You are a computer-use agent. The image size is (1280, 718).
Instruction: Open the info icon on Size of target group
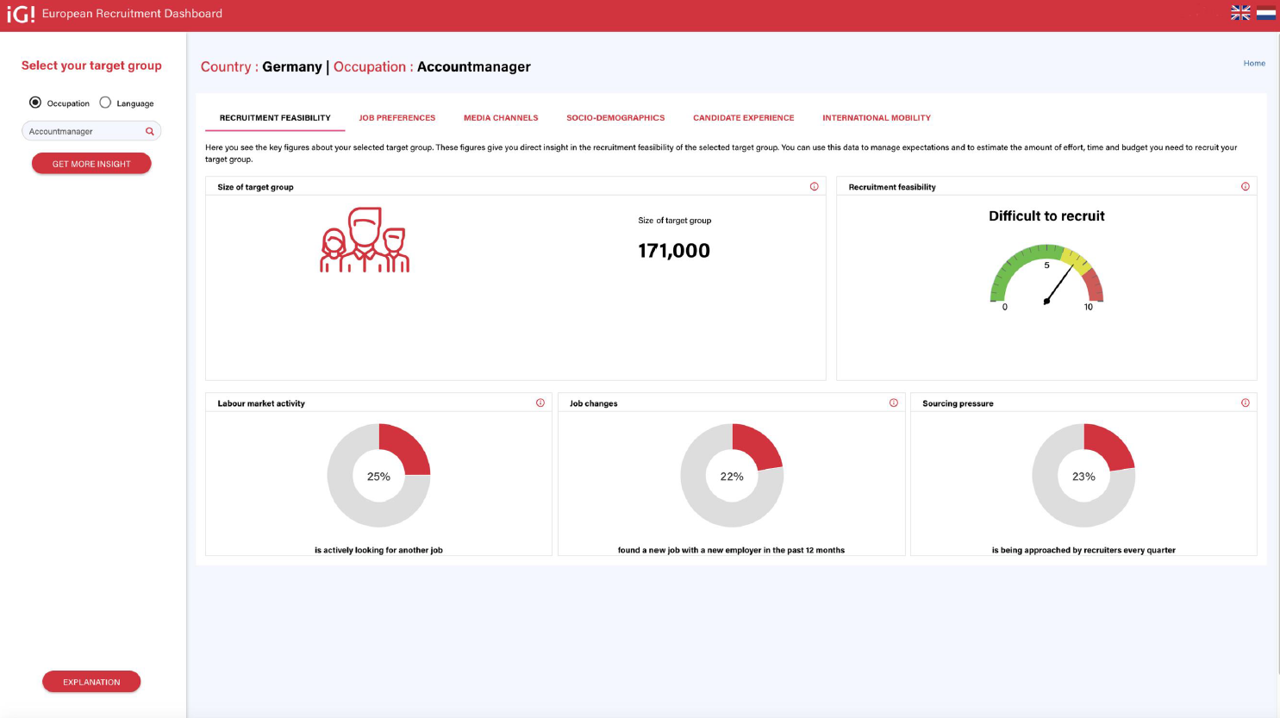[x=813, y=186]
